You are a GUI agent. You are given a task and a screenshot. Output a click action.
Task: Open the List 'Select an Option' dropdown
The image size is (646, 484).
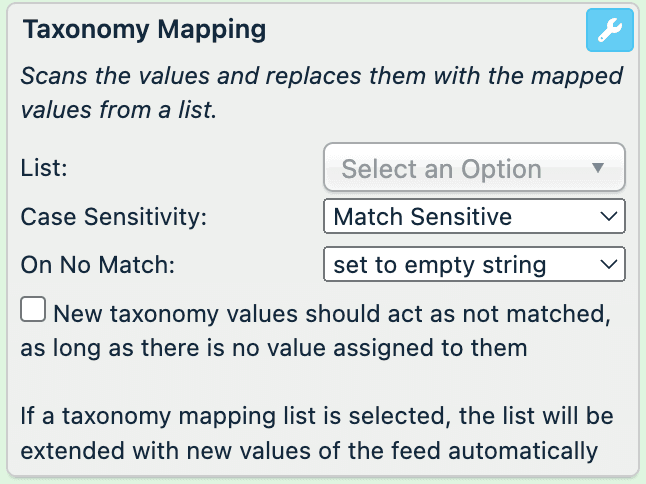point(474,168)
